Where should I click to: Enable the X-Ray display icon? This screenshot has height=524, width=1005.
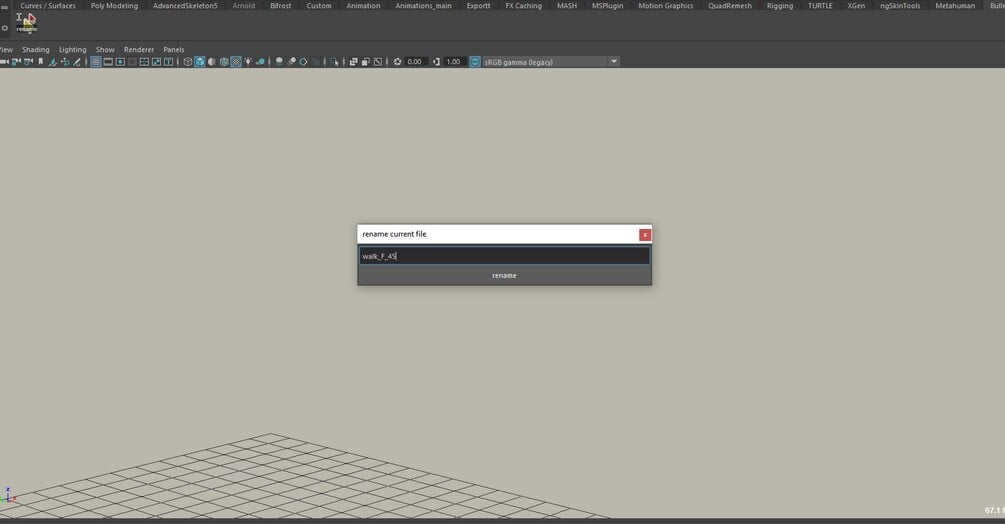(x=353, y=61)
